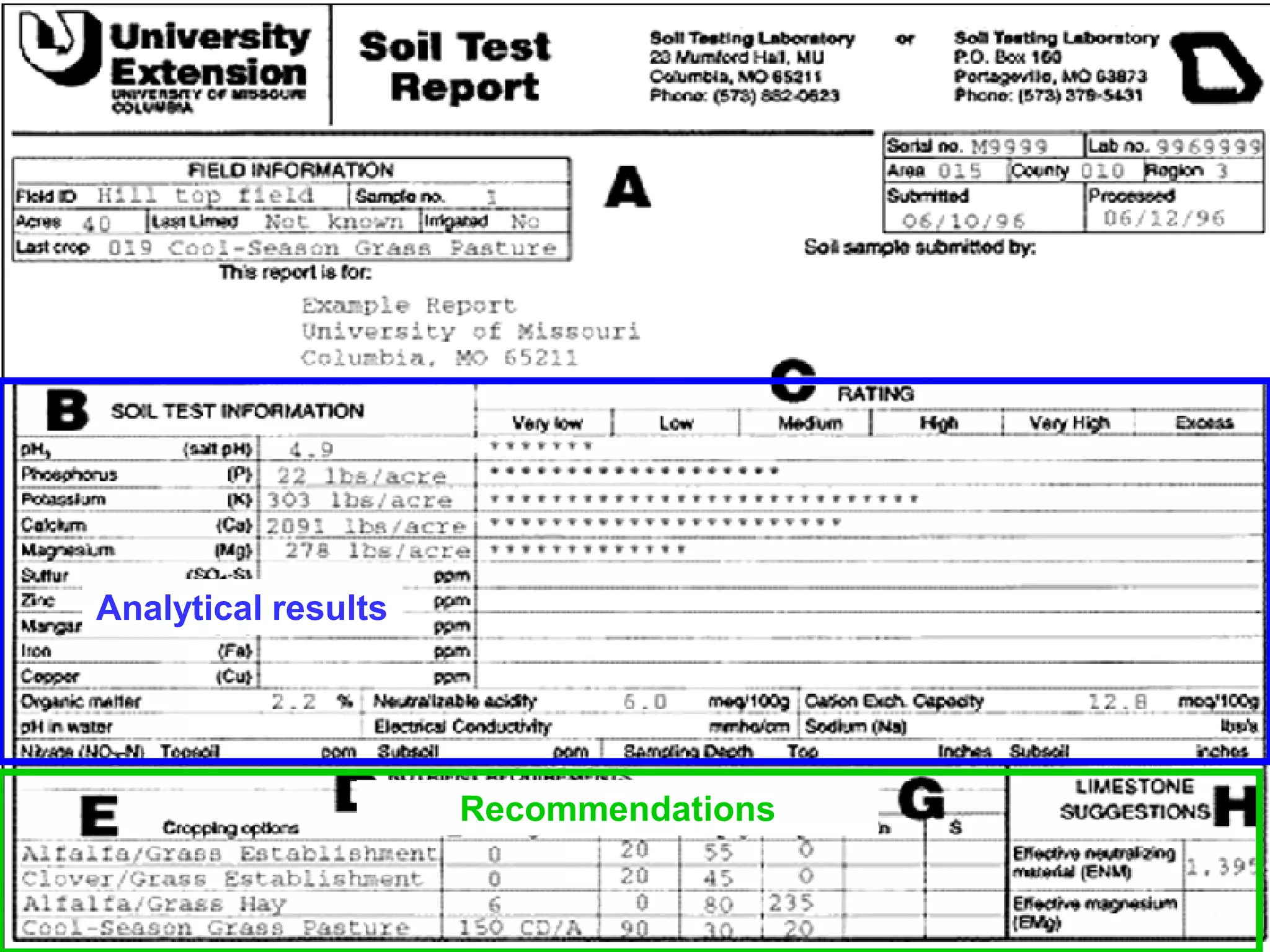Click the Columbia lab phone number
Image resolution: width=1270 pixels, height=952 pixels.
(744, 95)
